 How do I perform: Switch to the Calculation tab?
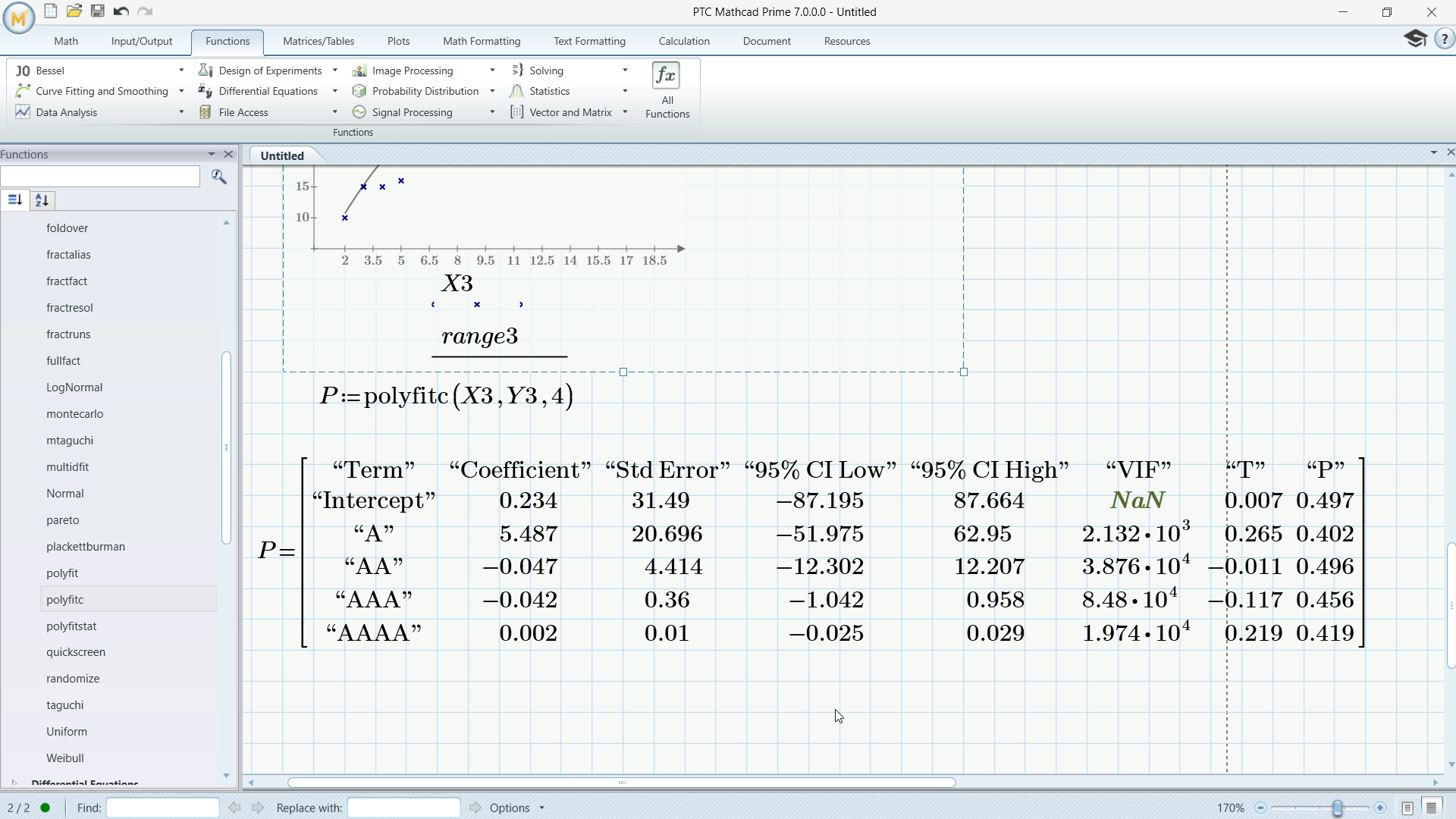[x=684, y=41]
